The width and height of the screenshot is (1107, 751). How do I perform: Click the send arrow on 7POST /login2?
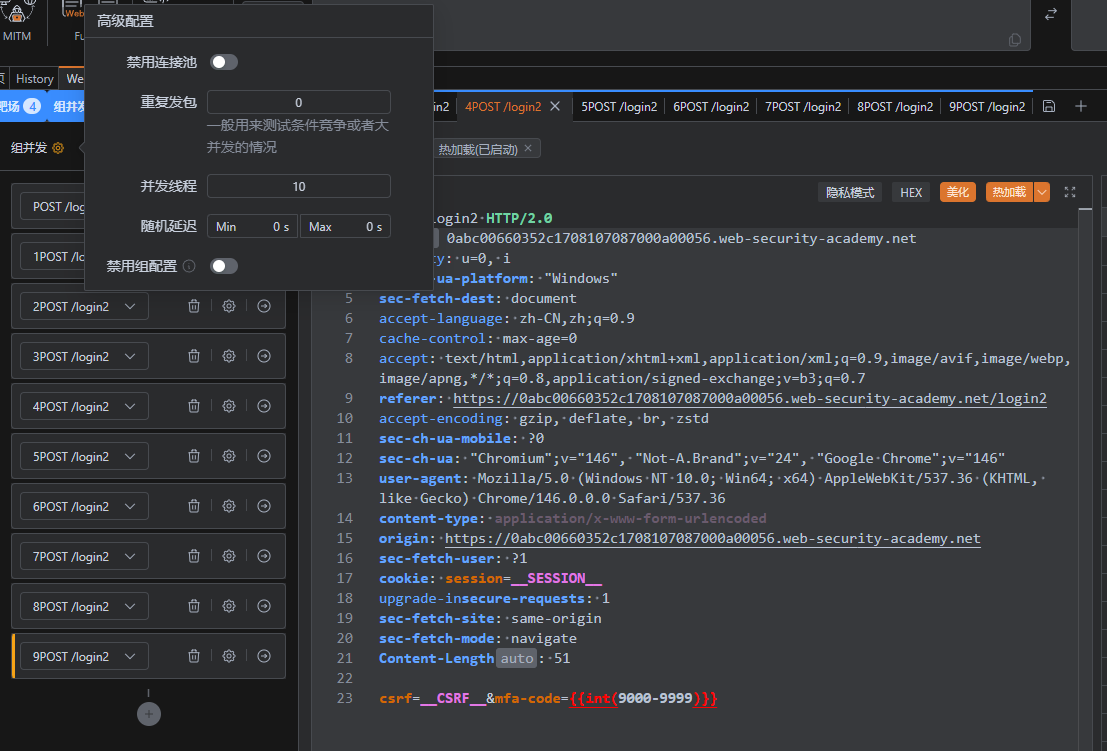(x=264, y=556)
